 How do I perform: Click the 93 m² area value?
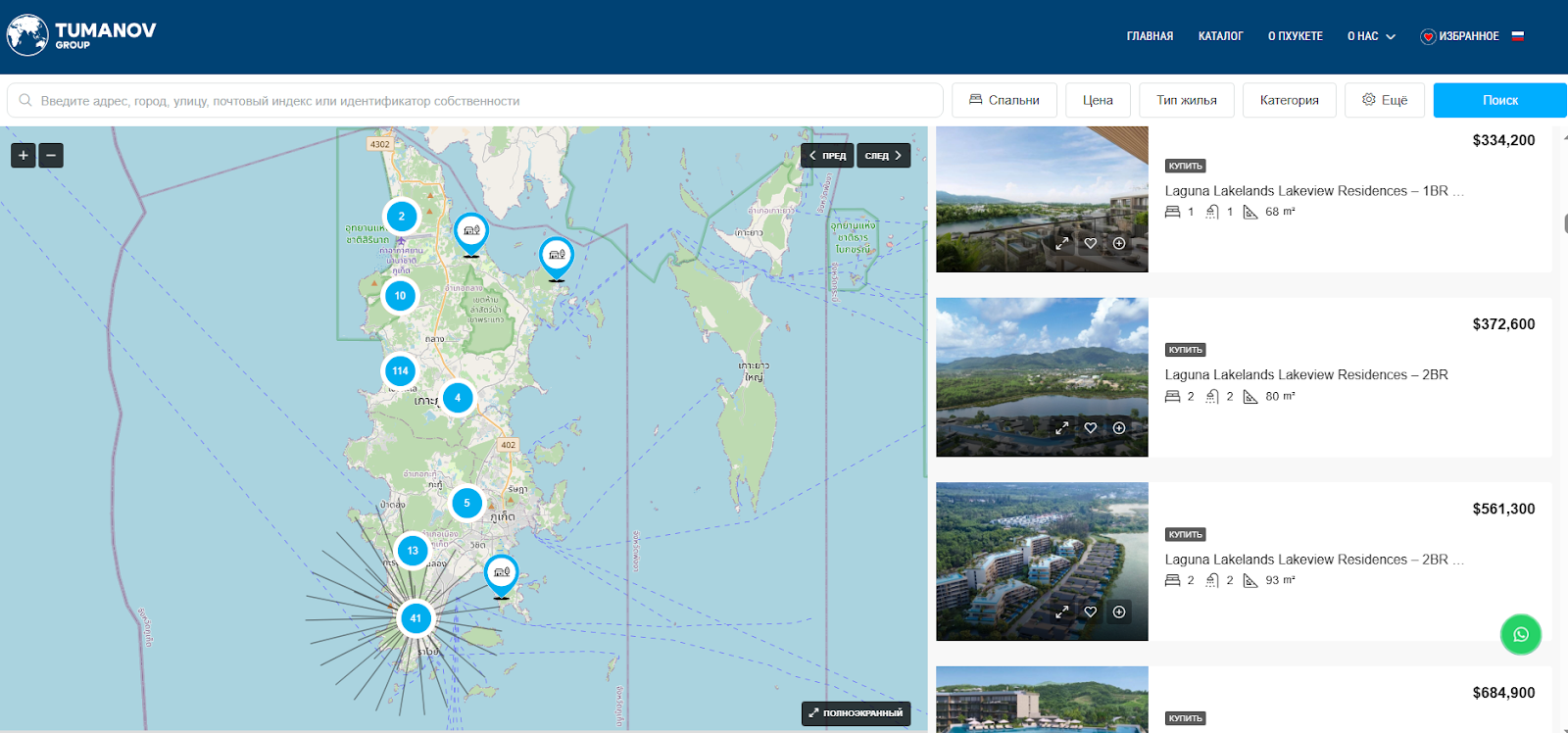click(x=1280, y=580)
